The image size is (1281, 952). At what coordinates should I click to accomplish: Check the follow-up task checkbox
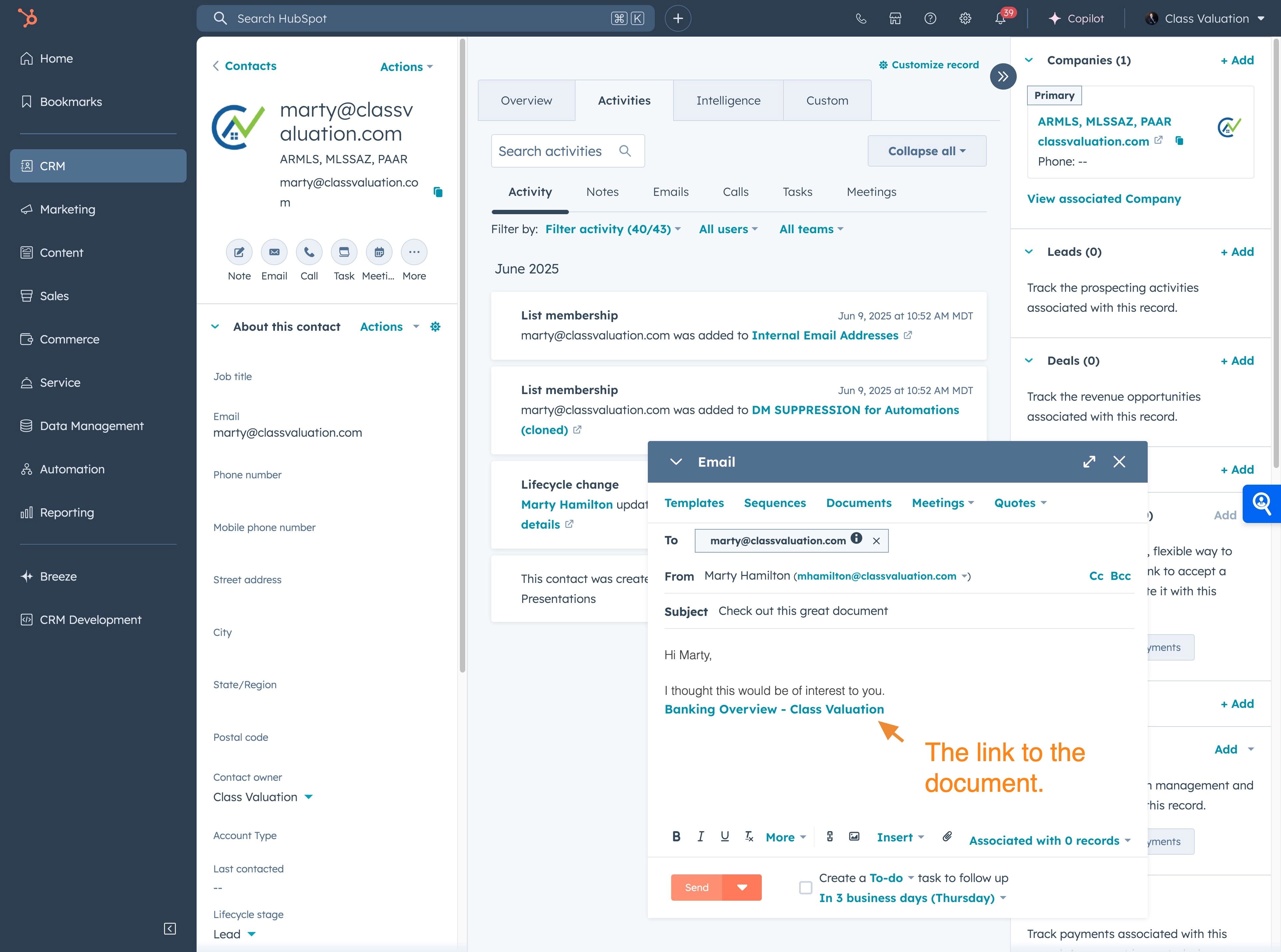[805, 887]
